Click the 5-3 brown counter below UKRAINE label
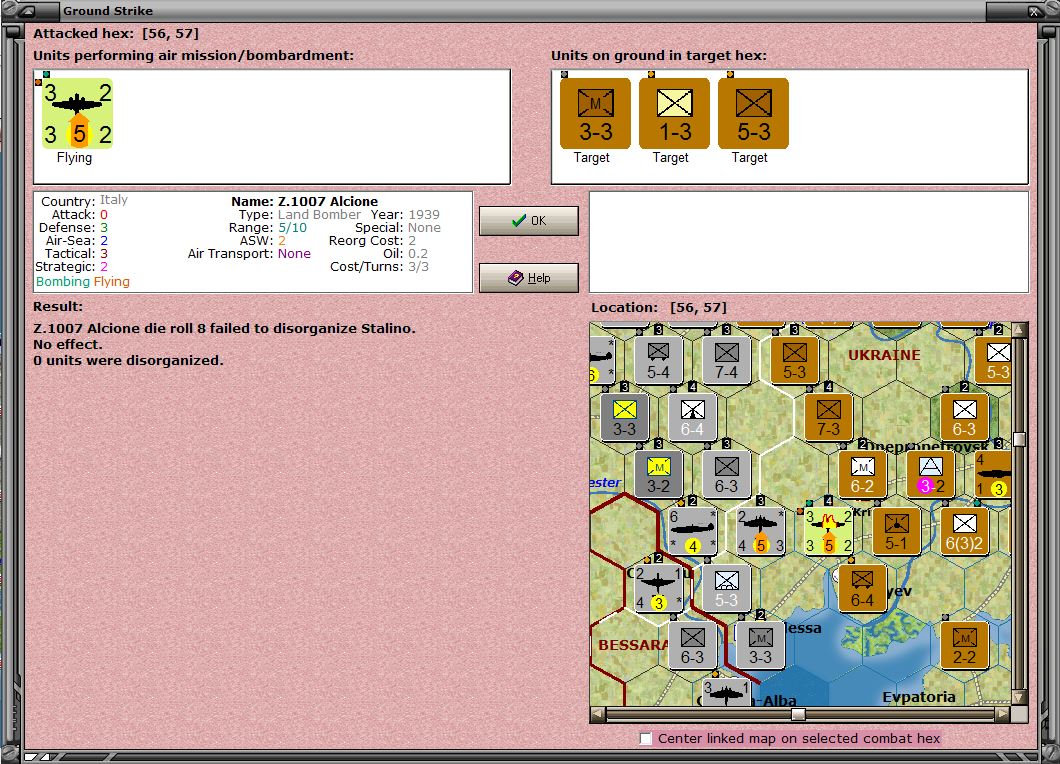The width and height of the screenshot is (1060, 764). click(794, 361)
